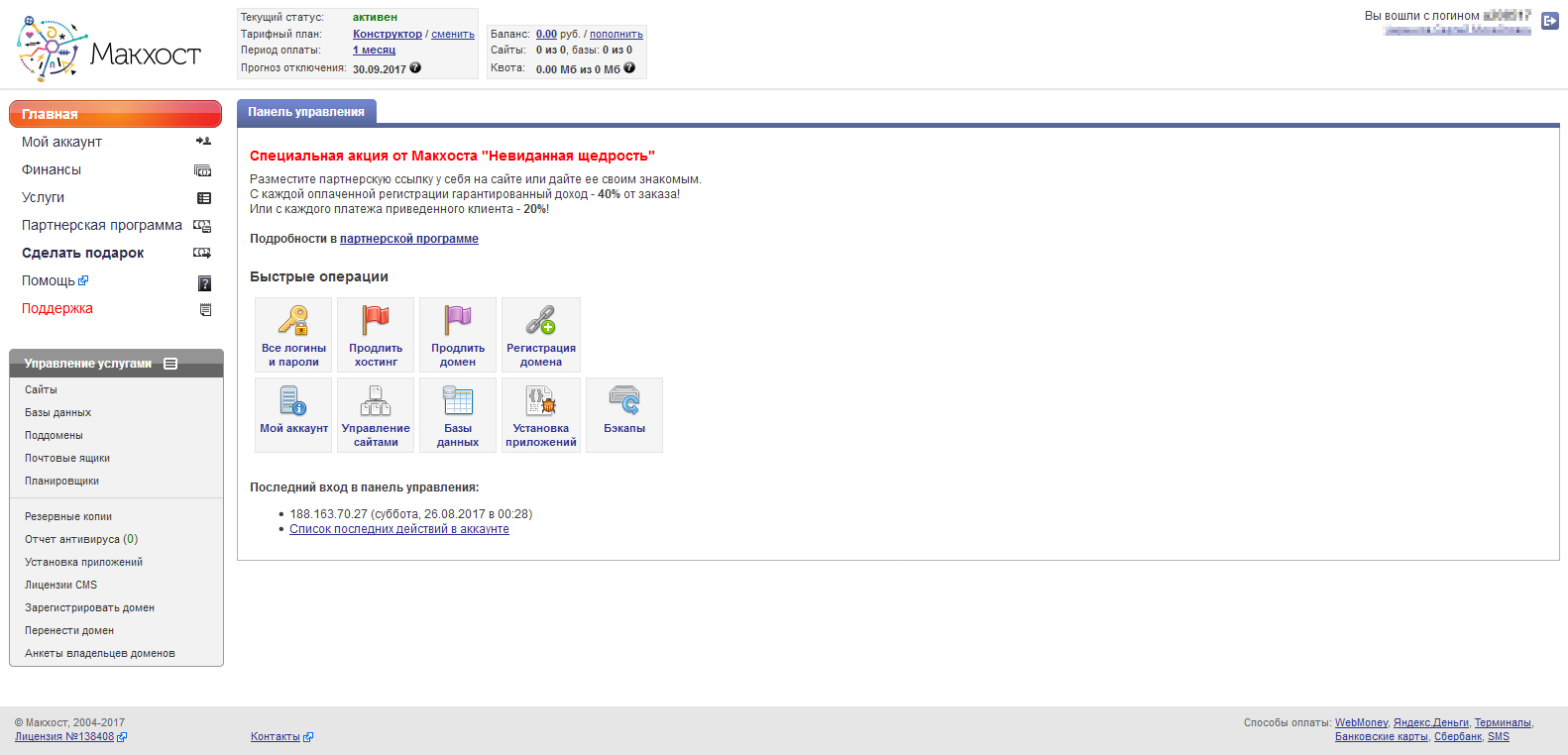Click Терминалы payment link
This screenshot has height=755, width=1568.
[1503, 722]
